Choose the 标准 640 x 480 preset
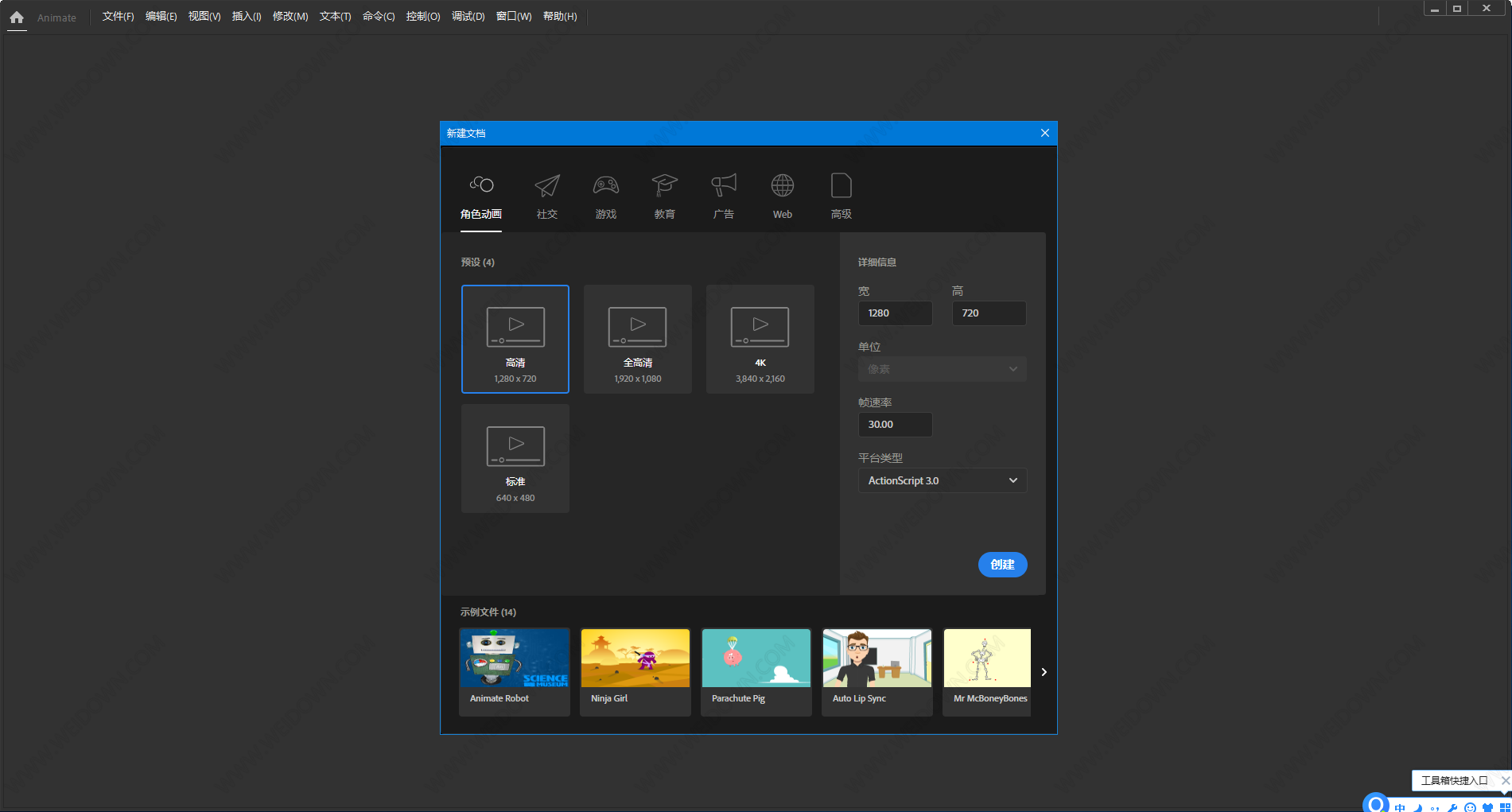The height and width of the screenshot is (812, 1512). click(515, 458)
